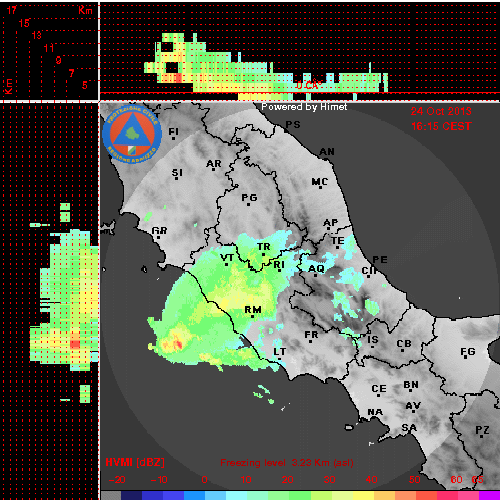Image resolution: width=500 pixels, height=500 pixels.
Task: Click the SI city label
Action: (x=177, y=173)
